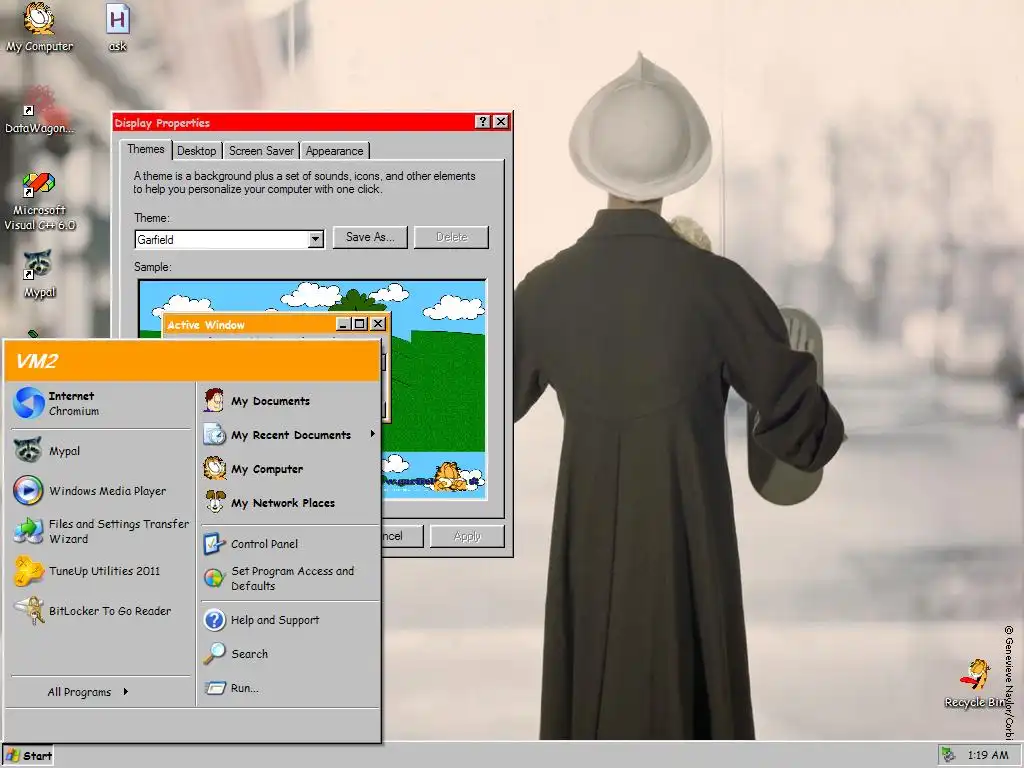Click the Active Window sample title text

(206, 325)
